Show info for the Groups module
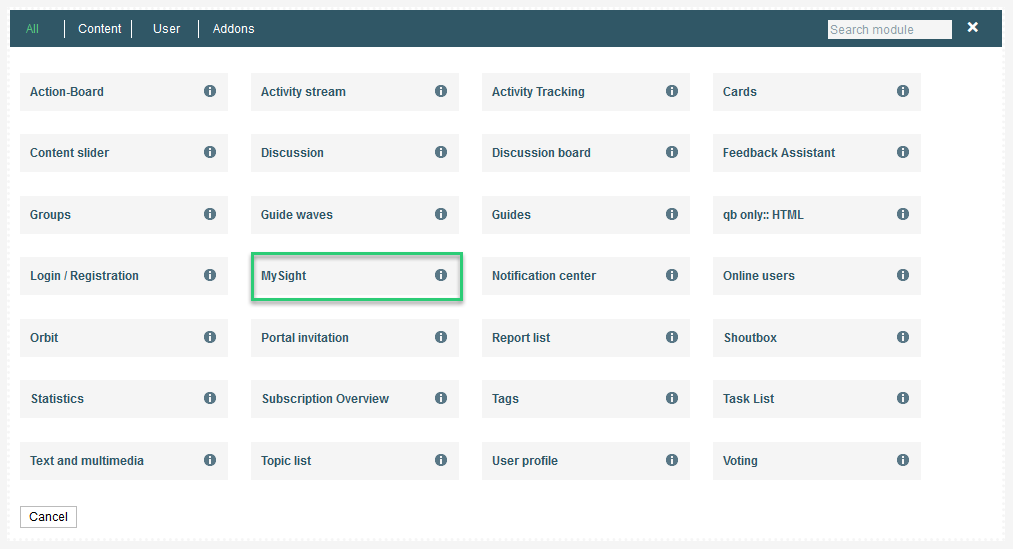The width and height of the screenshot is (1013, 549). point(210,214)
